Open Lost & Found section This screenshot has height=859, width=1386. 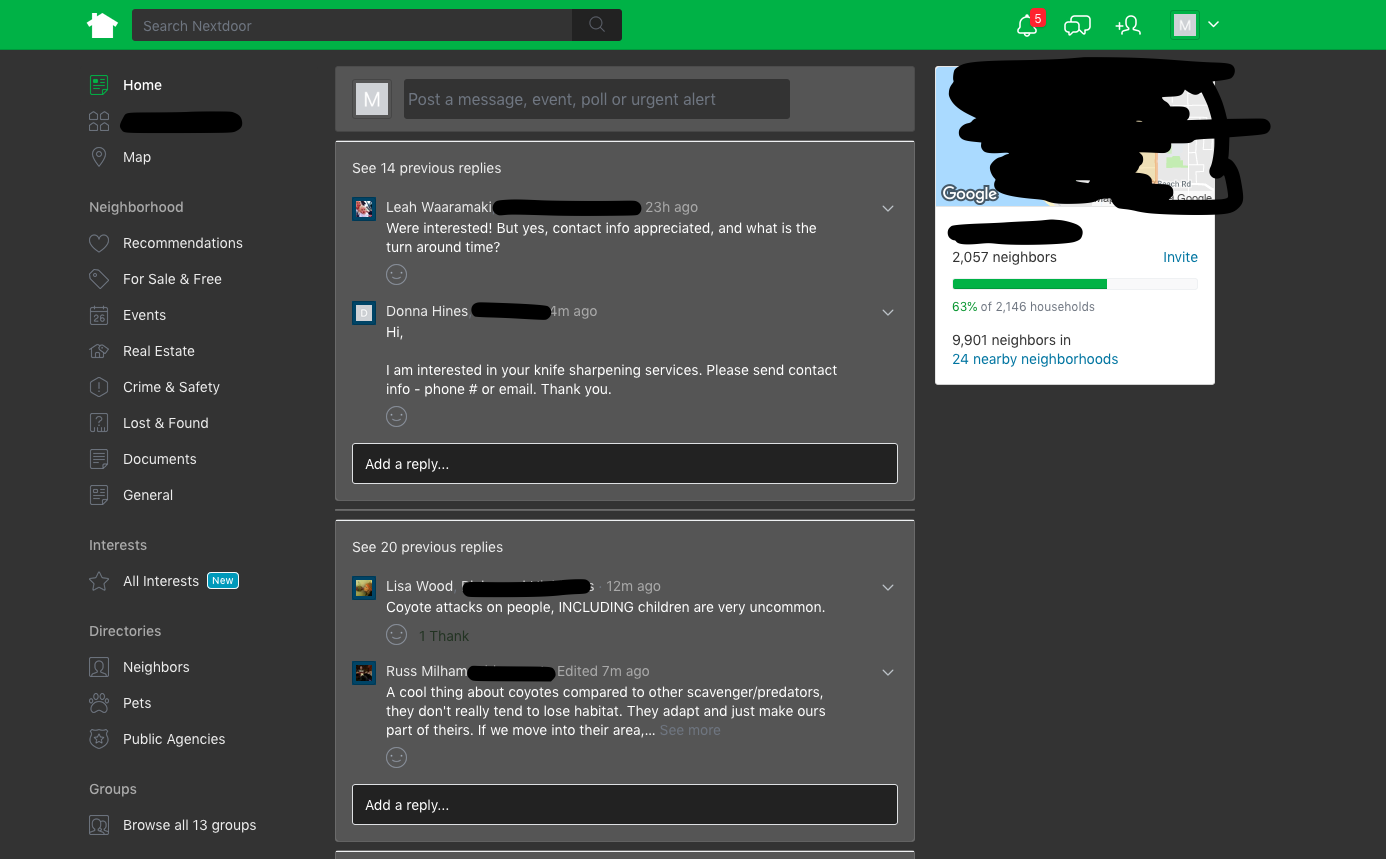pos(166,423)
